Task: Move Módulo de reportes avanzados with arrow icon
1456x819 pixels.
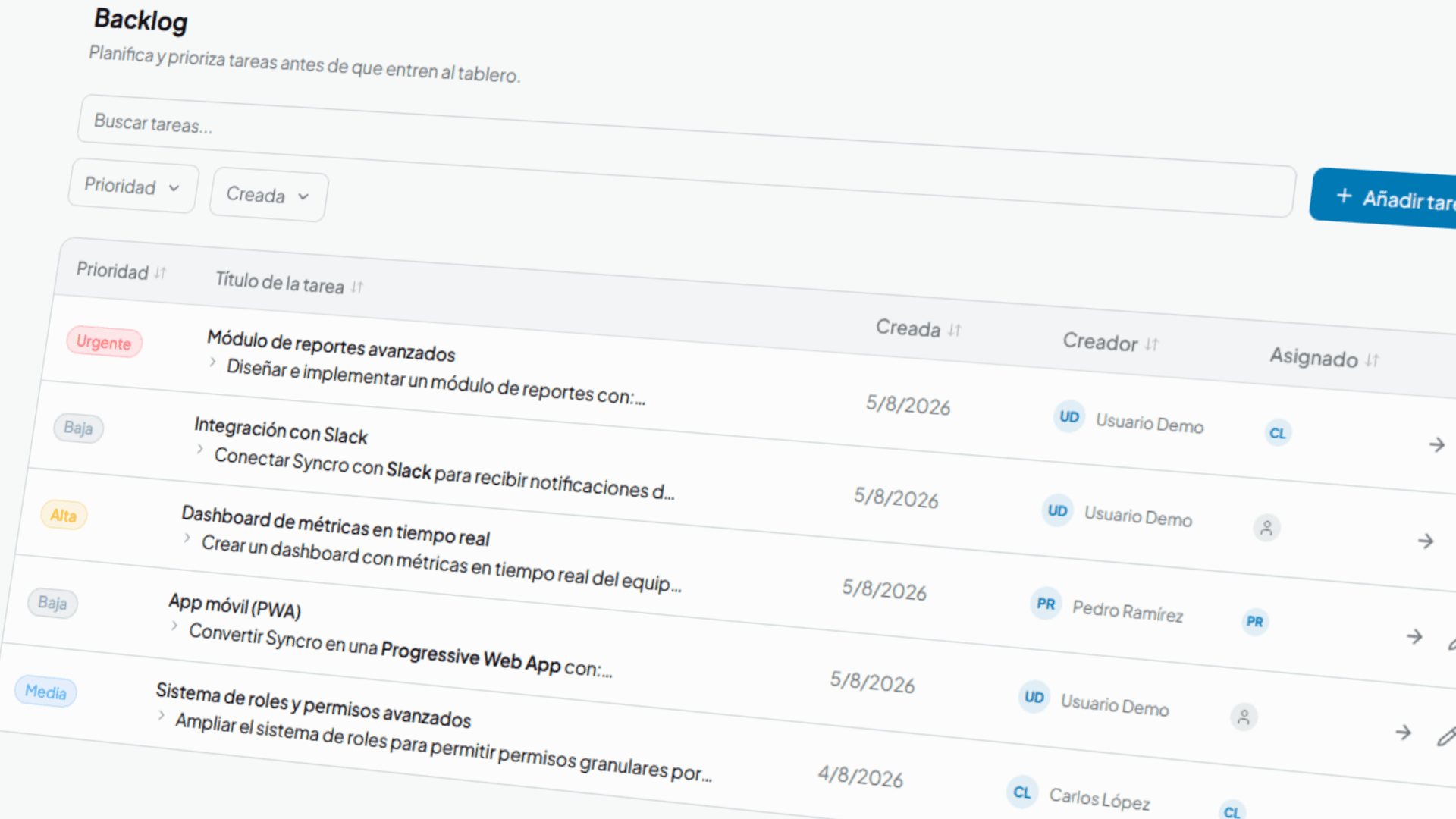Action: pyautogui.click(x=1436, y=444)
